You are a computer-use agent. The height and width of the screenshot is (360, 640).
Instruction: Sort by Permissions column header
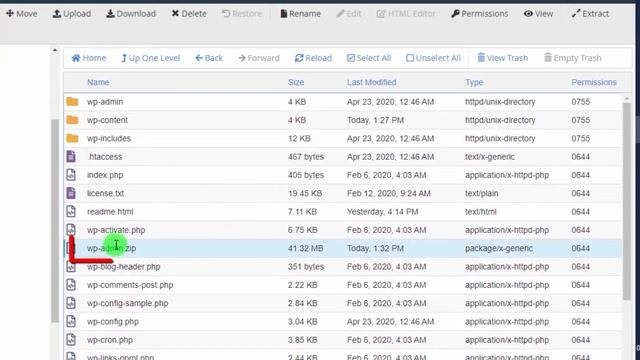[594, 82]
